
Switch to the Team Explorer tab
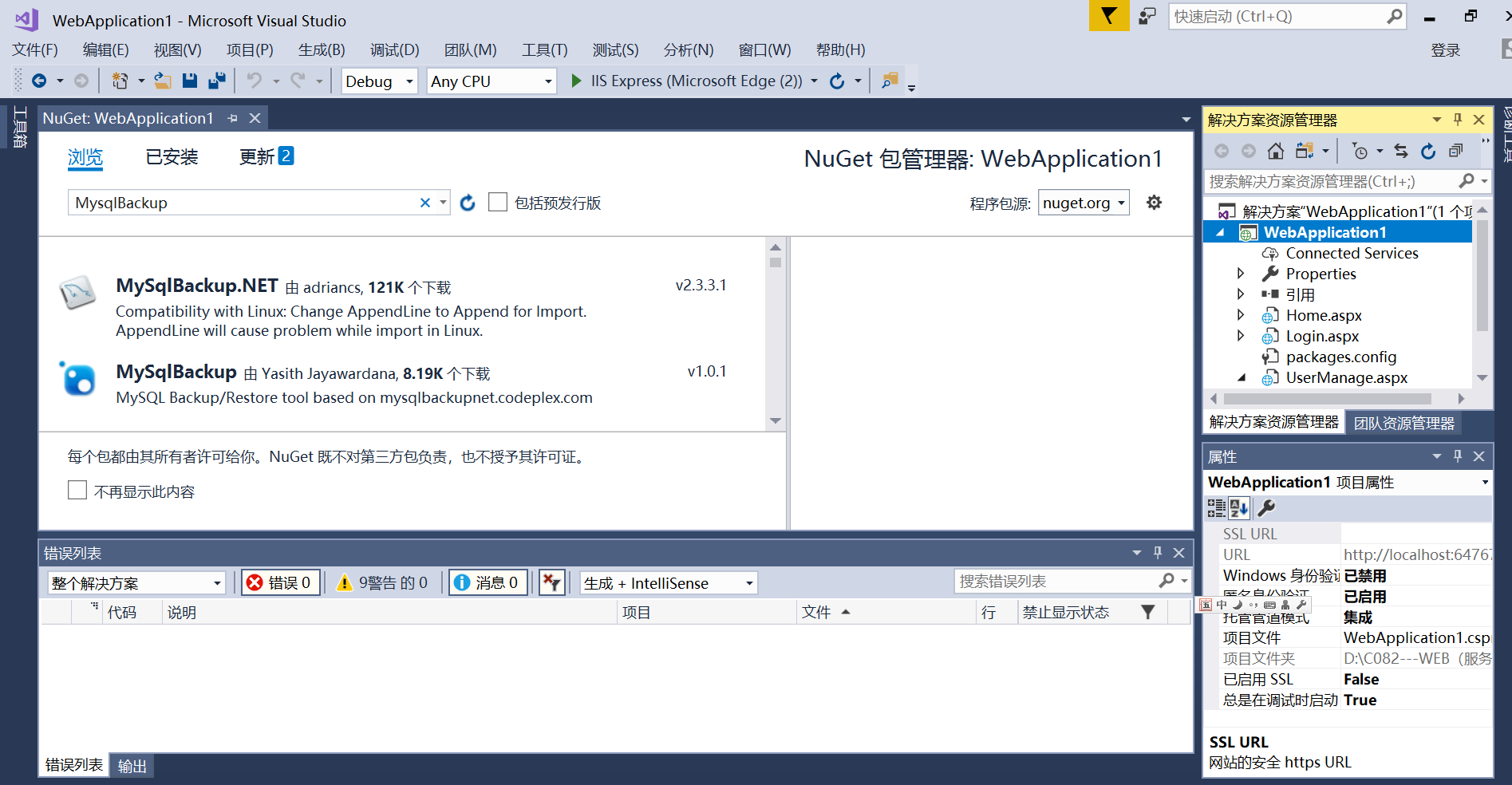(1404, 423)
